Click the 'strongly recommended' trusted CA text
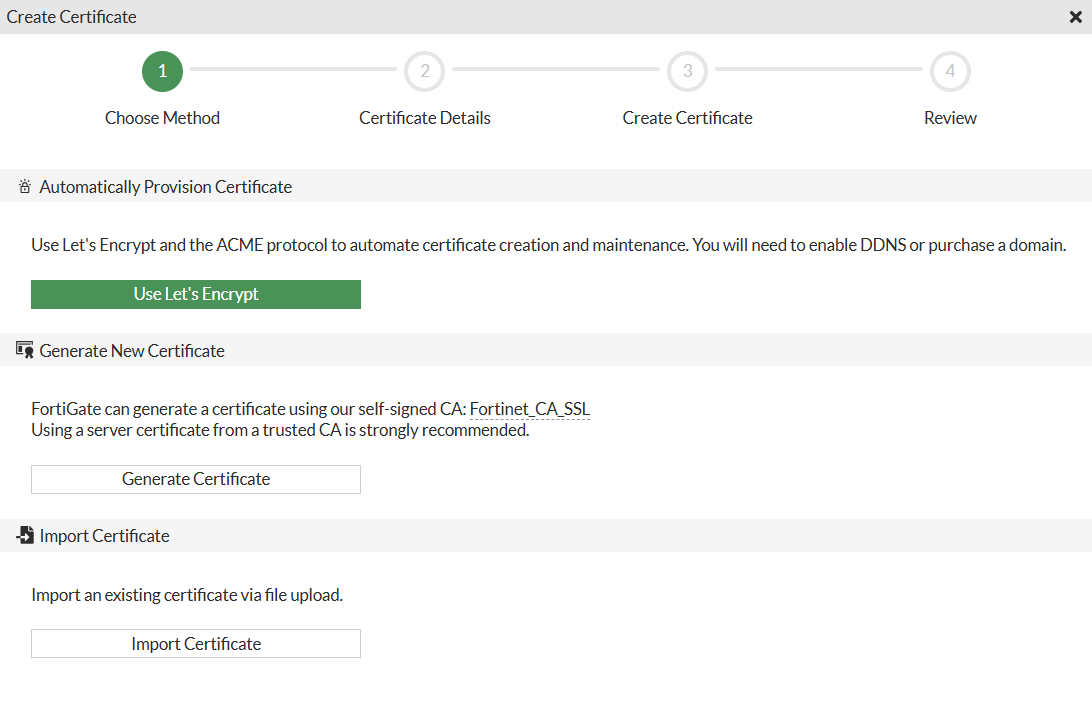 pyautogui.click(x=280, y=430)
